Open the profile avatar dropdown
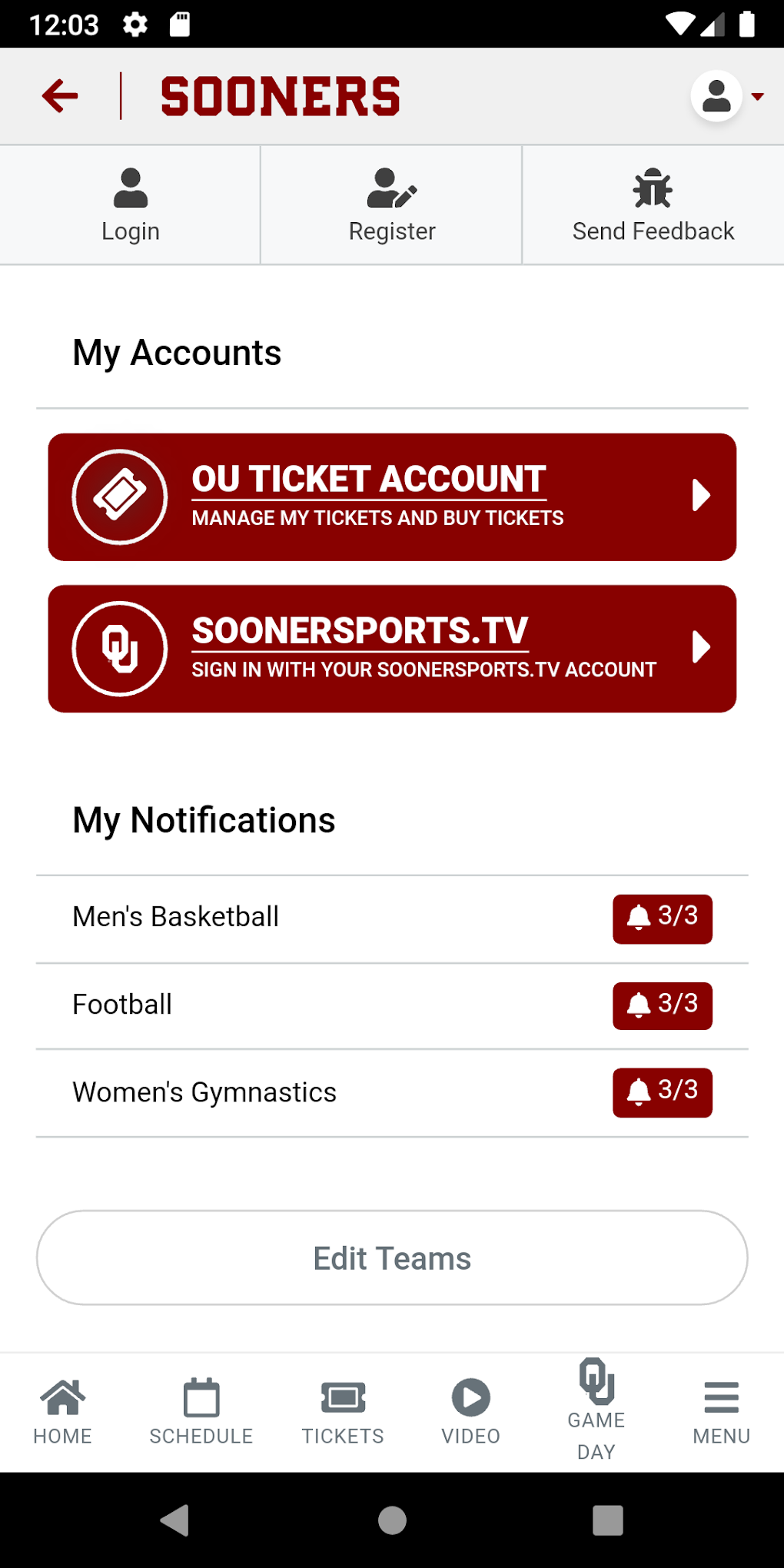The width and height of the screenshot is (784, 1568). tap(726, 97)
